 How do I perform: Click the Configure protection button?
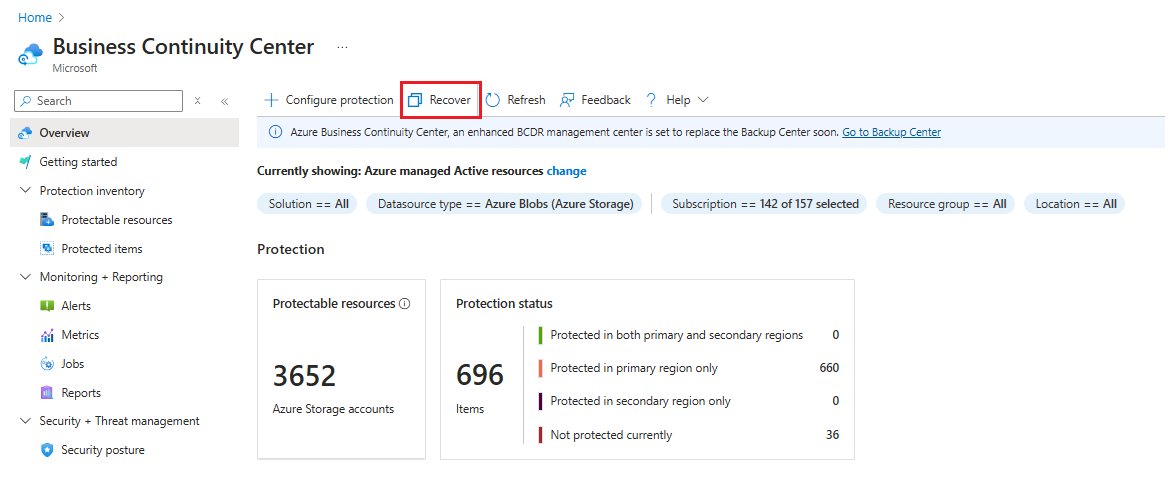(329, 100)
